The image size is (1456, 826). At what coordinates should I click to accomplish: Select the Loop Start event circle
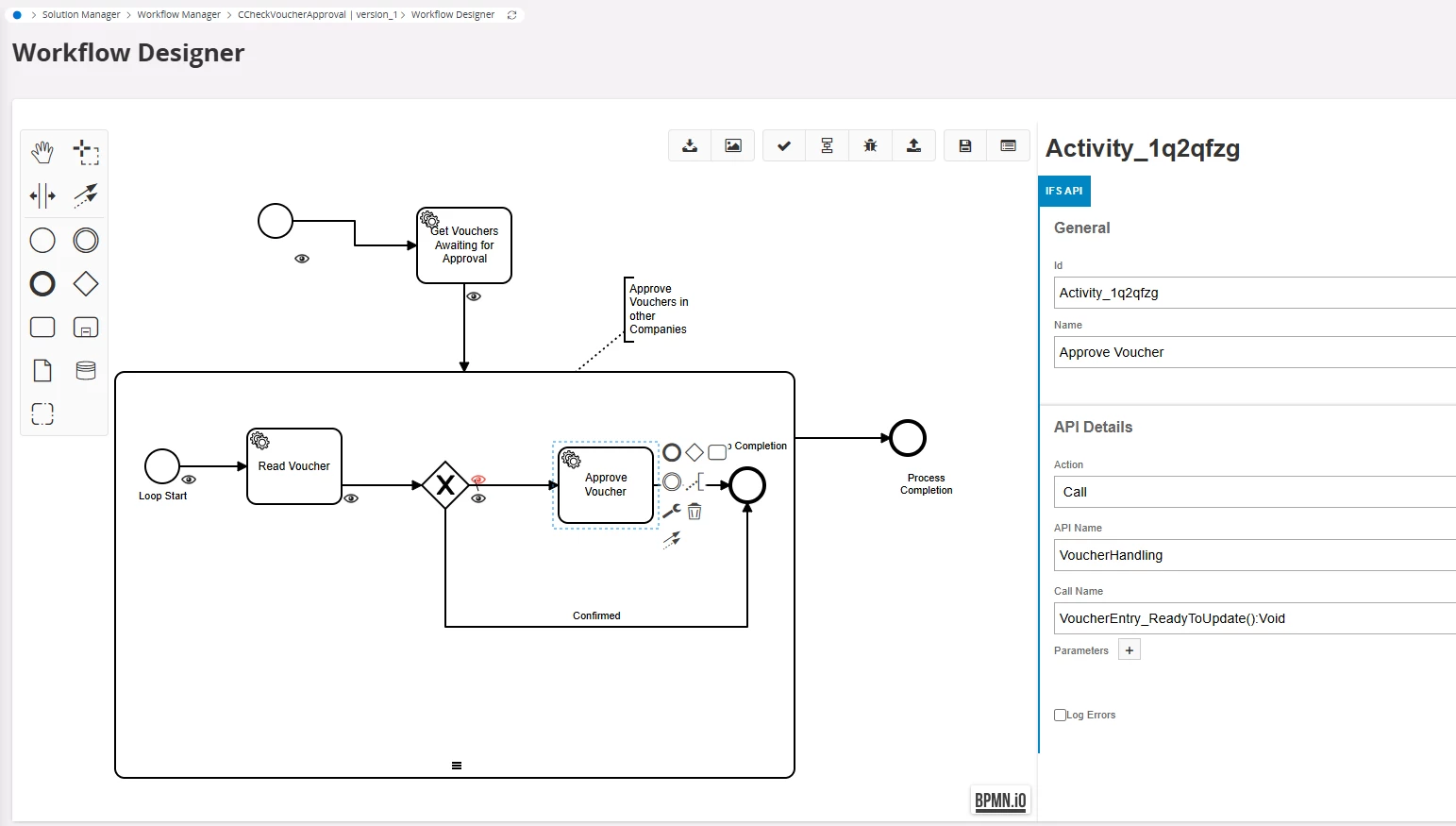(x=162, y=466)
